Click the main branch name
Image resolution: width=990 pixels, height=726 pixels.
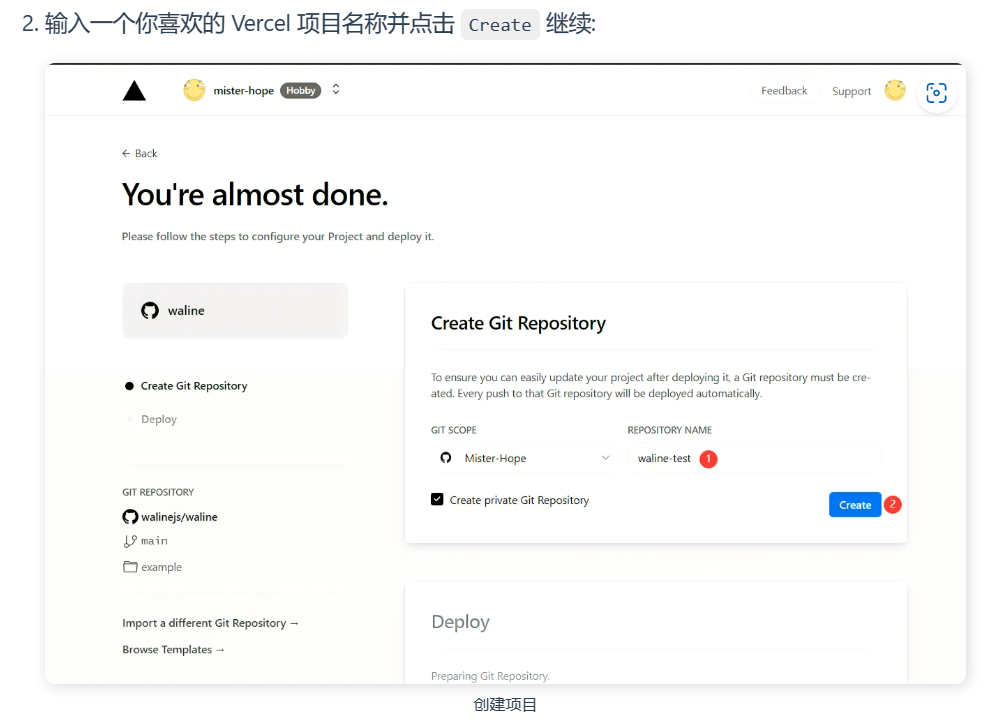click(x=154, y=541)
